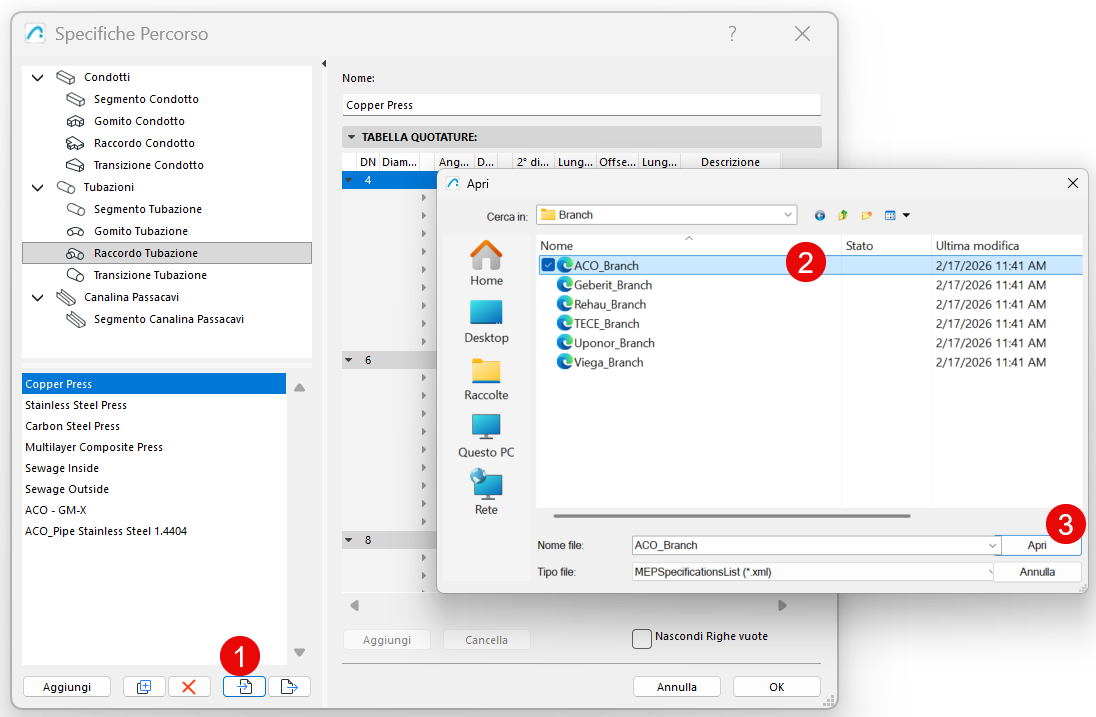Click the Nome text field Copper Press
Screen dimensions: 1096x717
pyautogui.click(x=582, y=105)
